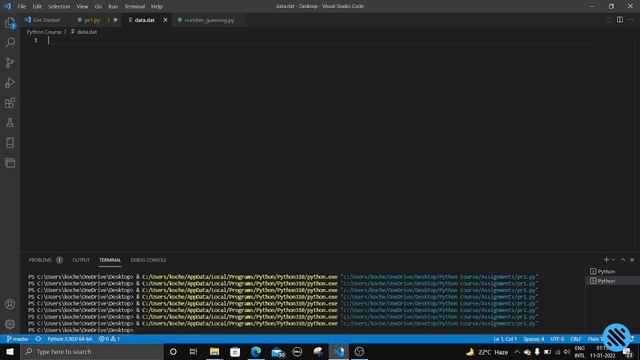Open the Extensions view
The image size is (640, 360).
[10, 102]
